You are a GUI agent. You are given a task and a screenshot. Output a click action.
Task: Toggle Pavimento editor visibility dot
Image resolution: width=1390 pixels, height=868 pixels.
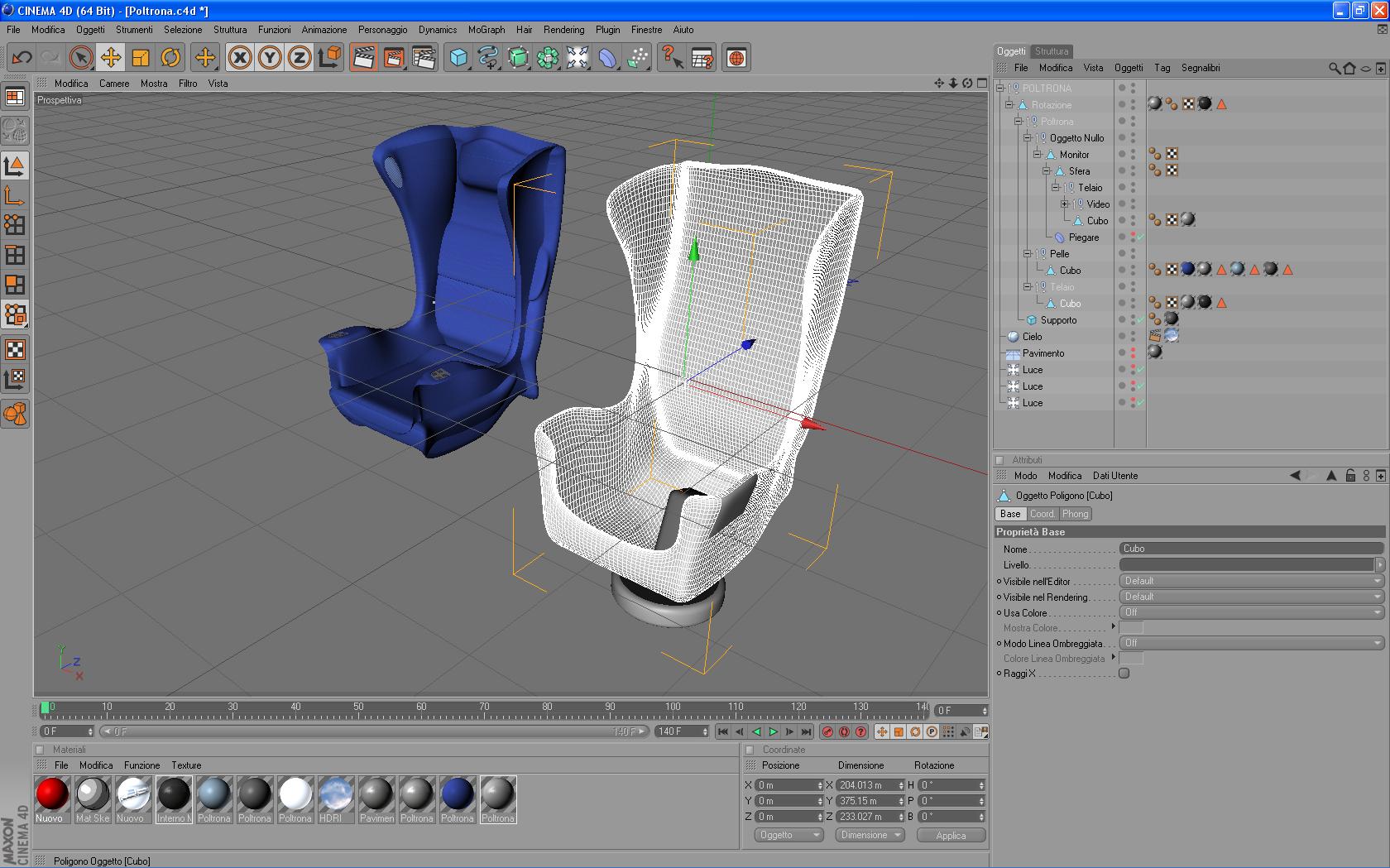click(x=1133, y=350)
